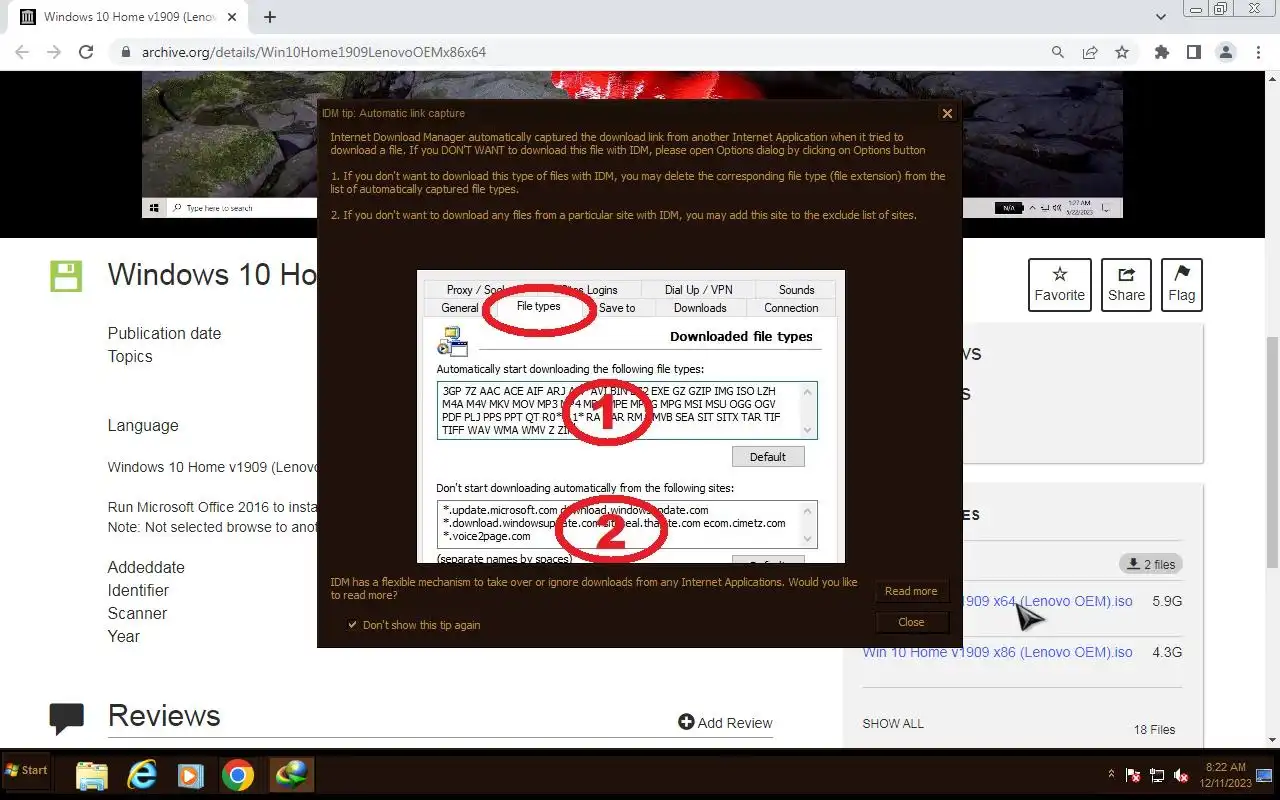
Task: Click the Action Center flag tray icon
Action: (x=1133, y=775)
